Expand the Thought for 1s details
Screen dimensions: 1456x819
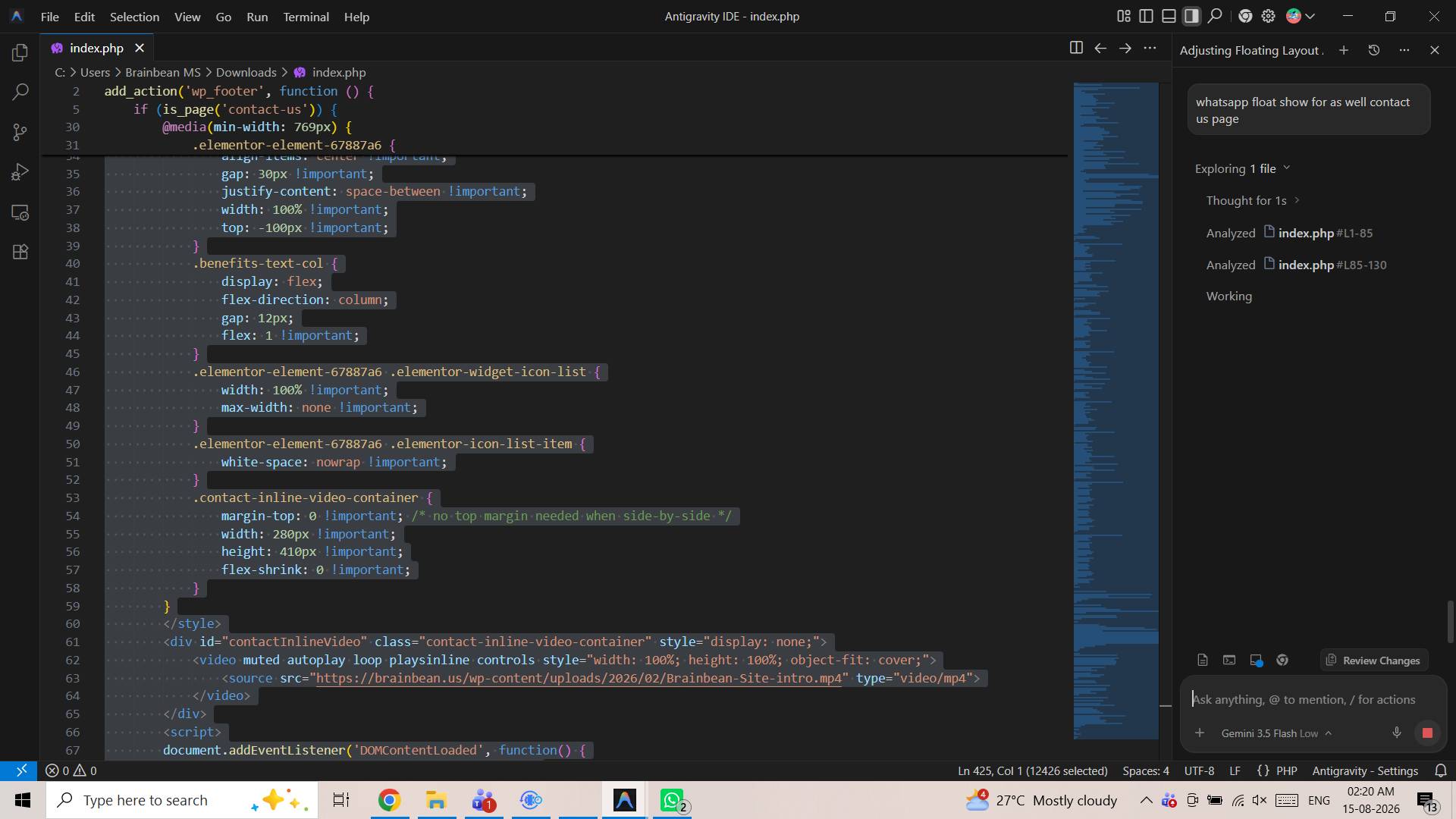[x=1253, y=200]
